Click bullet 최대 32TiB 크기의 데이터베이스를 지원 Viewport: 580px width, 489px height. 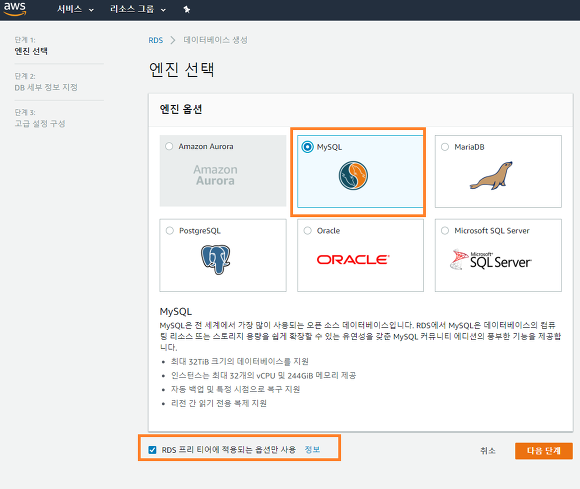[x=240, y=361]
